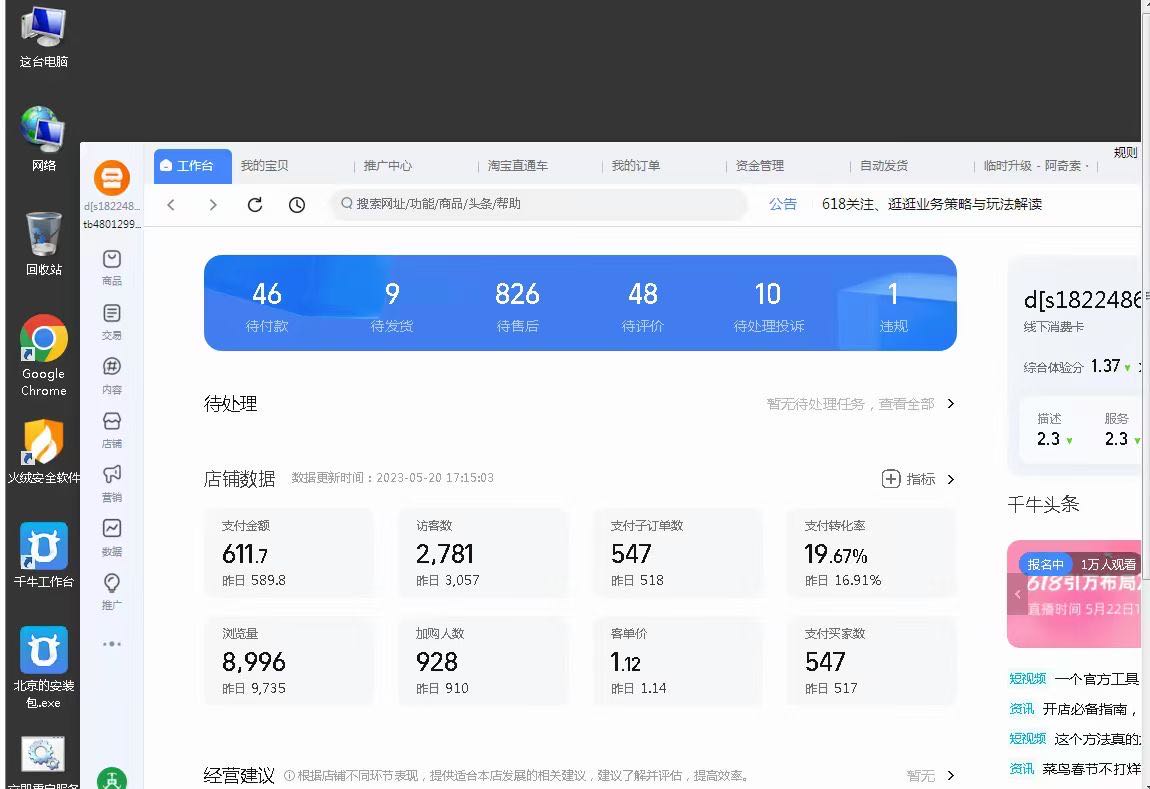Switch to 临时升级 - 阿奇索 tab
This screenshot has width=1150, height=789.
[1036, 166]
